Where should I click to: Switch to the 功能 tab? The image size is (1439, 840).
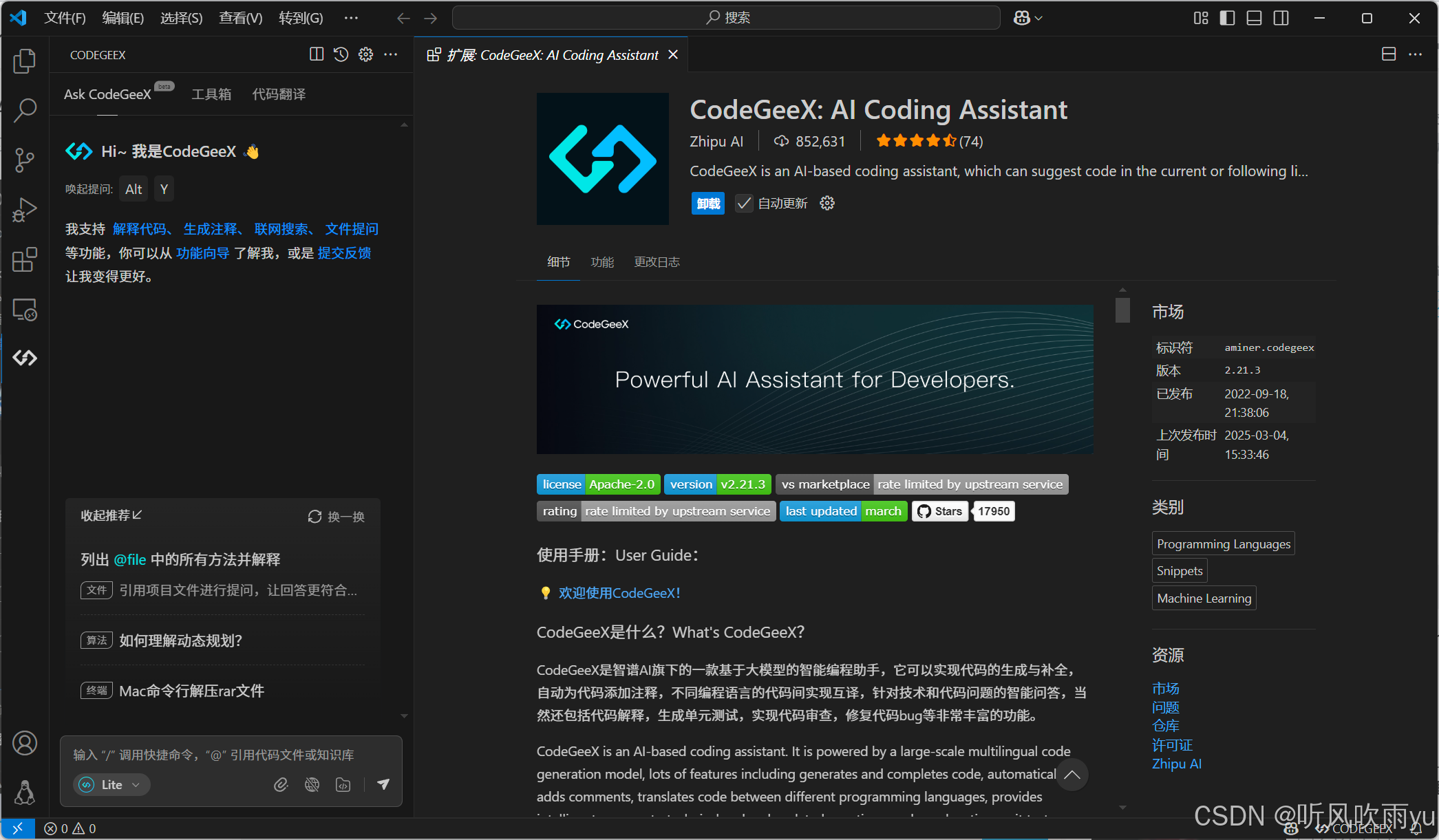click(x=602, y=262)
